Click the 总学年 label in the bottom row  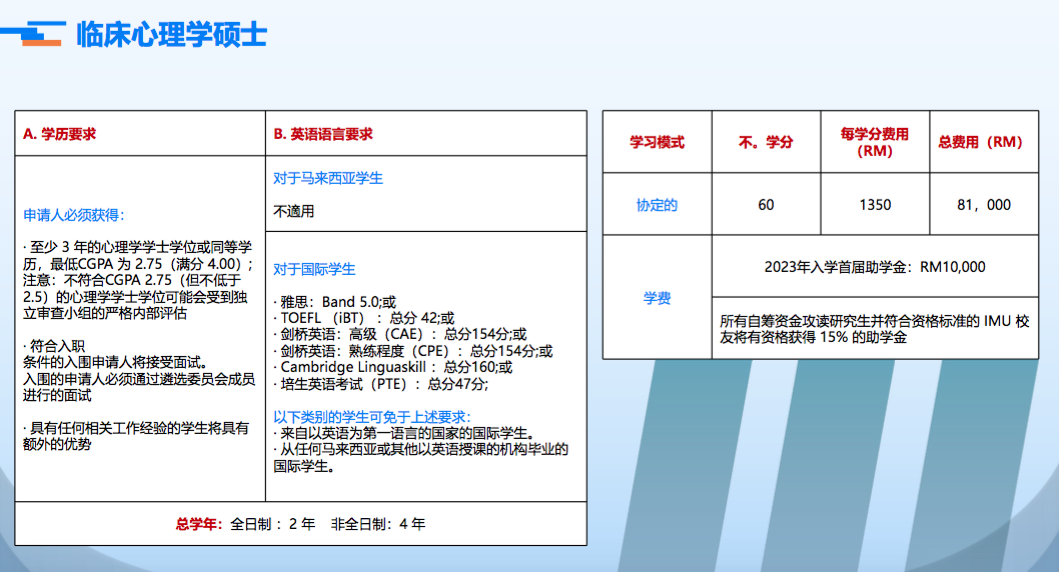click(199, 523)
